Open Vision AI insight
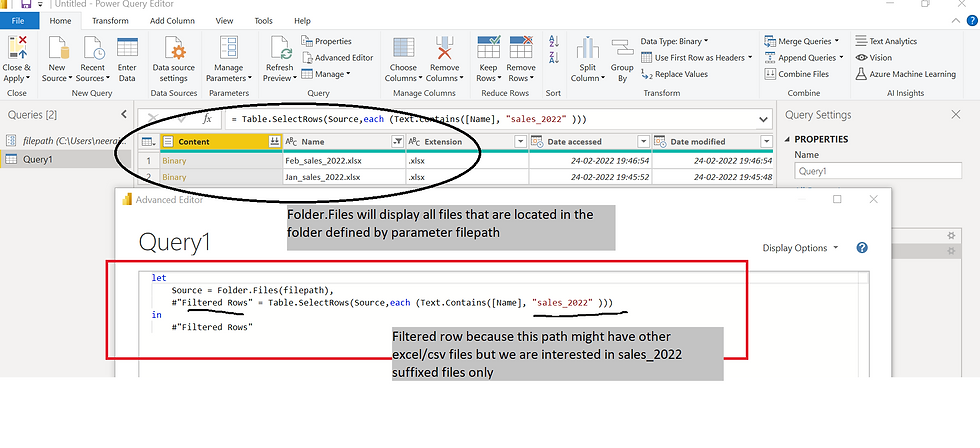The image size is (980, 448). tap(874, 57)
